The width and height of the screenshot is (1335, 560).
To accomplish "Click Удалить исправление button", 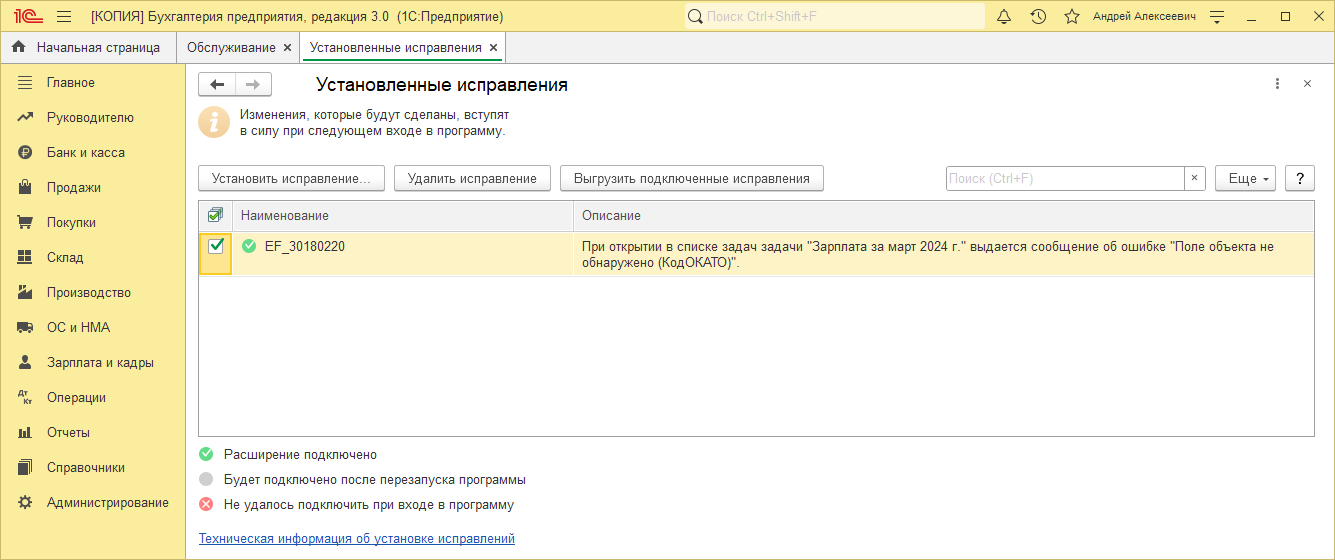I will click(473, 178).
